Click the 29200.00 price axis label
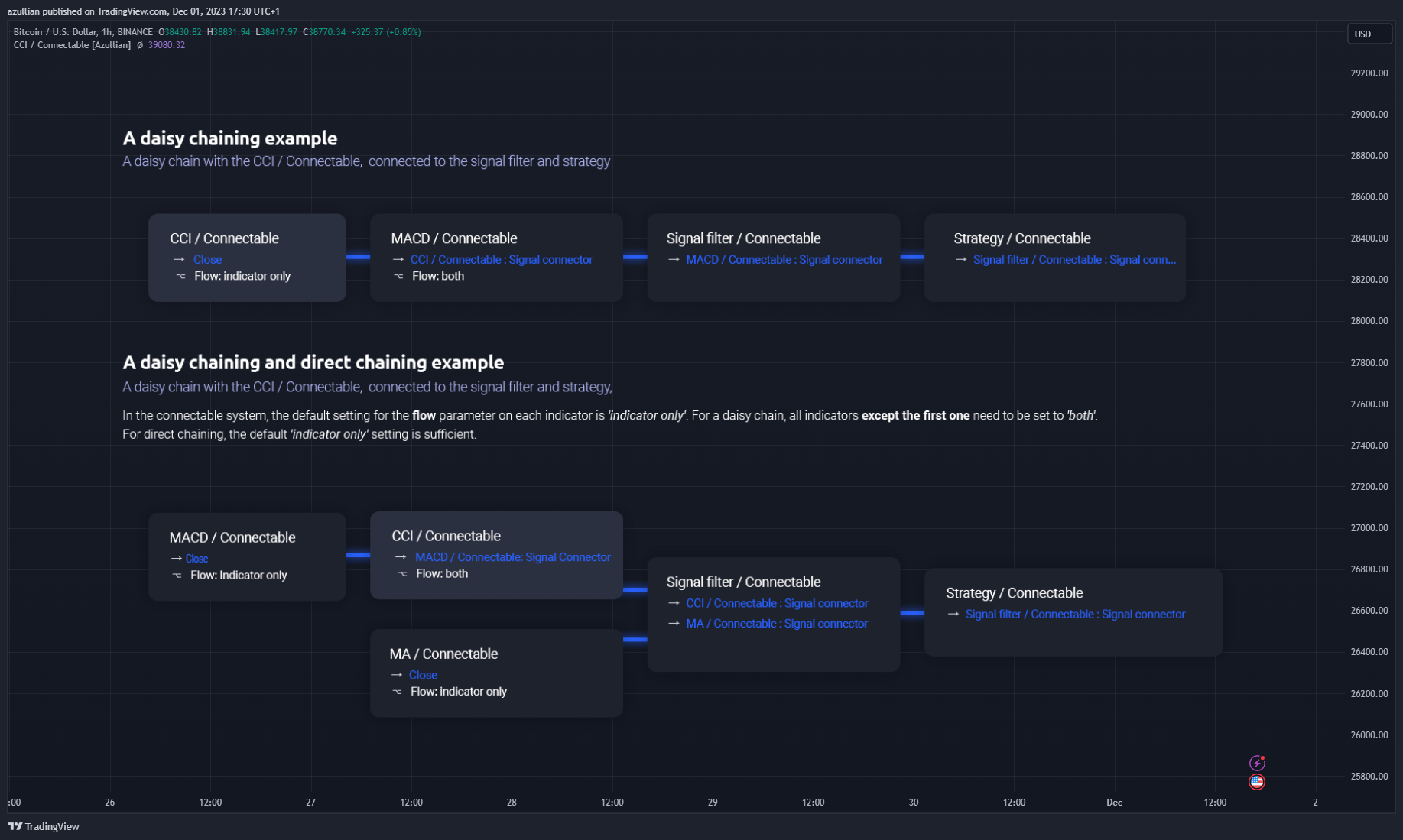This screenshot has width=1403, height=840. pyautogui.click(x=1369, y=73)
